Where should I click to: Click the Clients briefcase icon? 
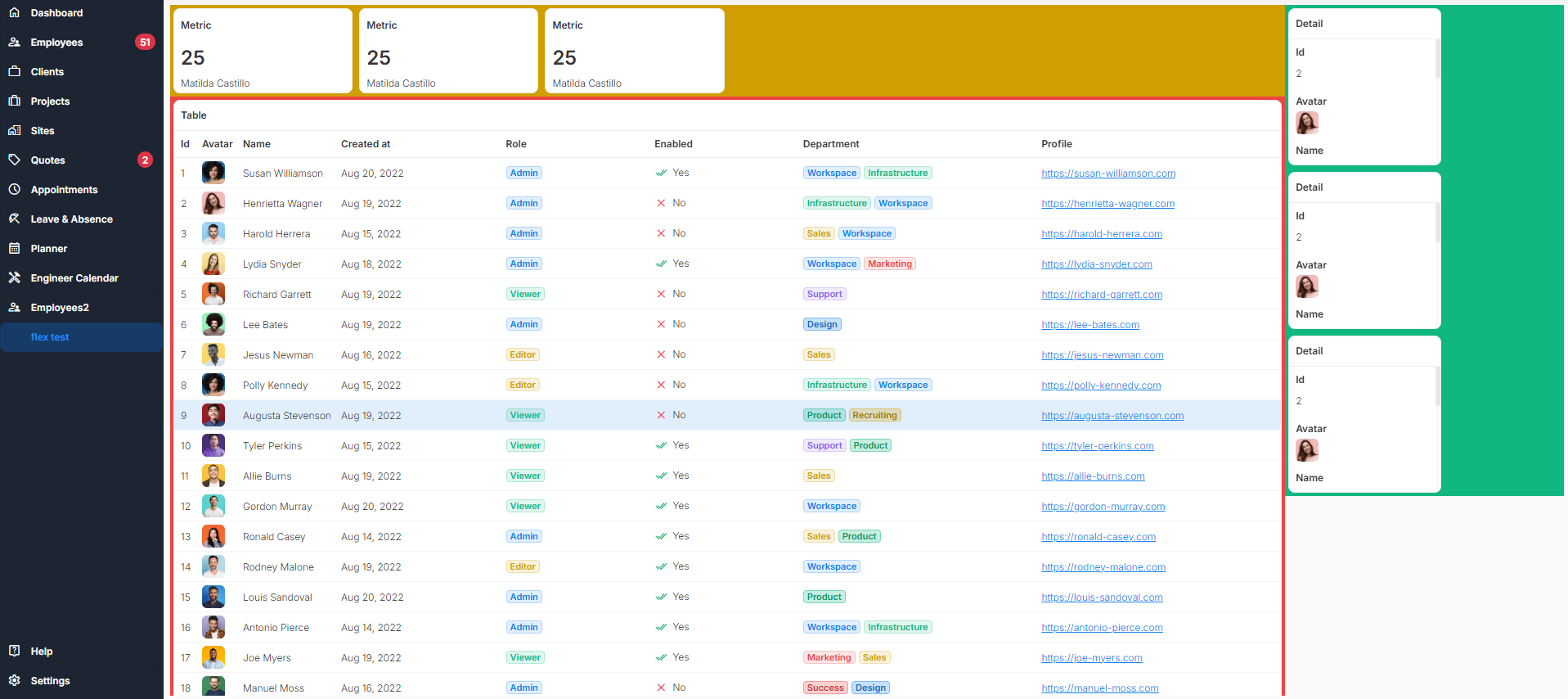(x=14, y=72)
